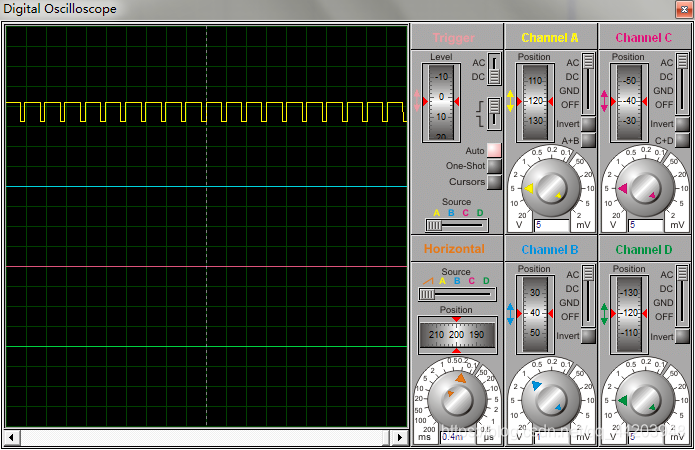The image size is (695, 450).
Task: Click the yellow pointer on Channel A knob
Action: (x=529, y=188)
